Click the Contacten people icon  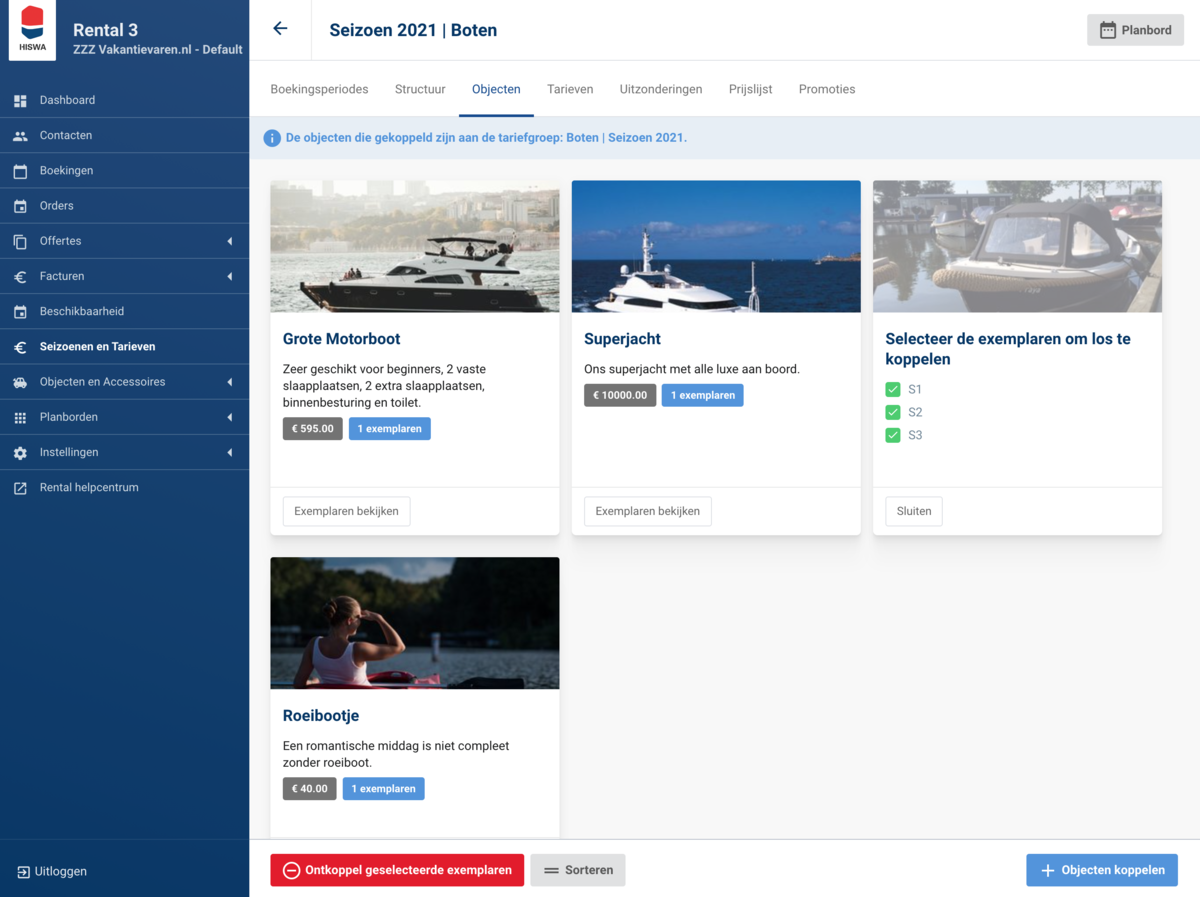tap(20, 136)
